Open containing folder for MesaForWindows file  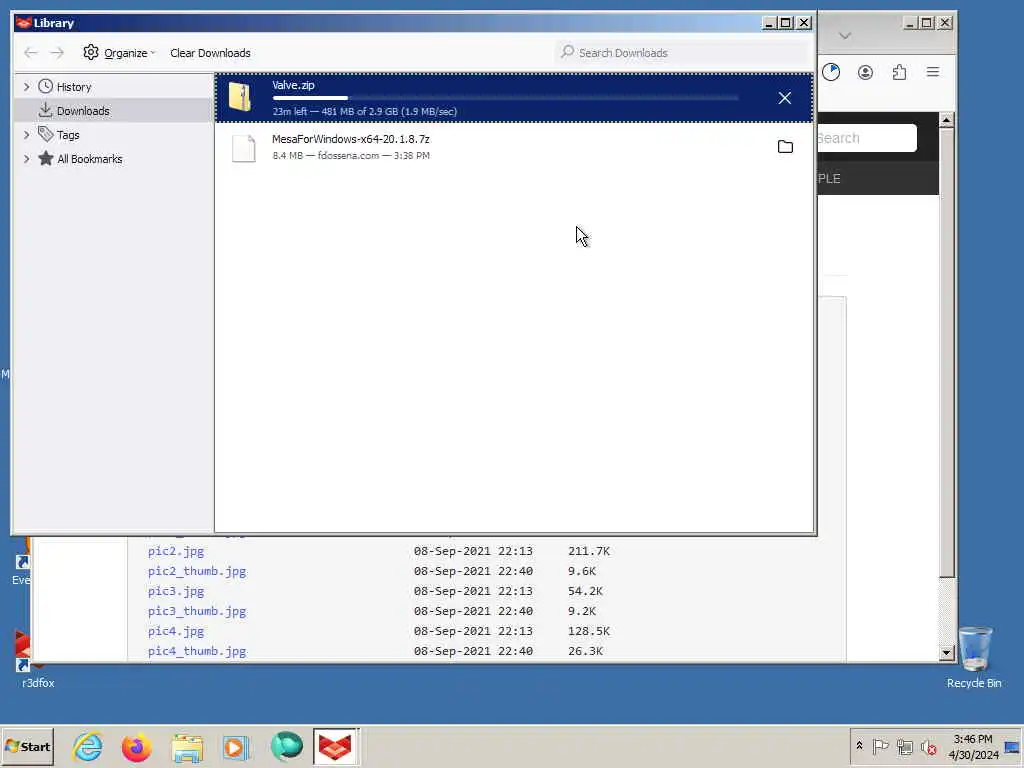(x=785, y=147)
